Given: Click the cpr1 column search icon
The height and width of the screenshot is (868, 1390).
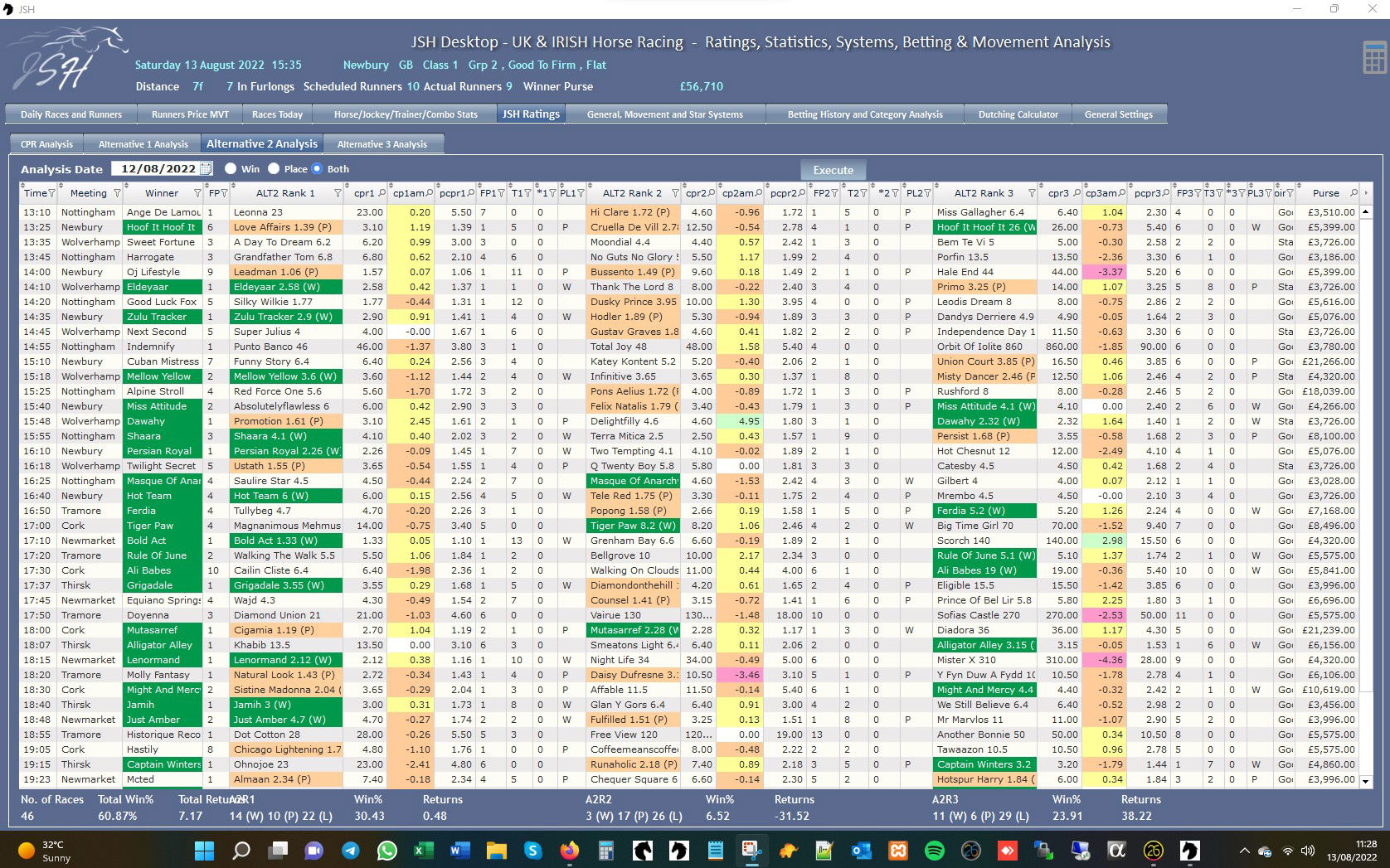Looking at the screenshot, I should [382, 193].
